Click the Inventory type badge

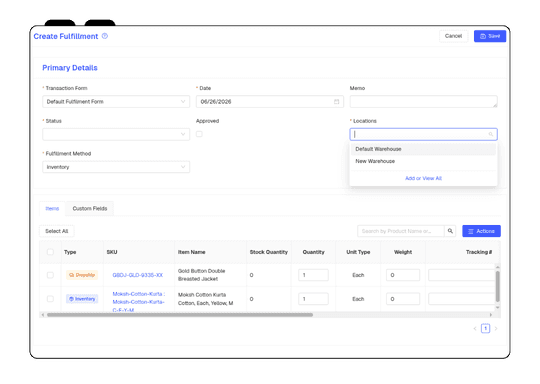[82, 299]
